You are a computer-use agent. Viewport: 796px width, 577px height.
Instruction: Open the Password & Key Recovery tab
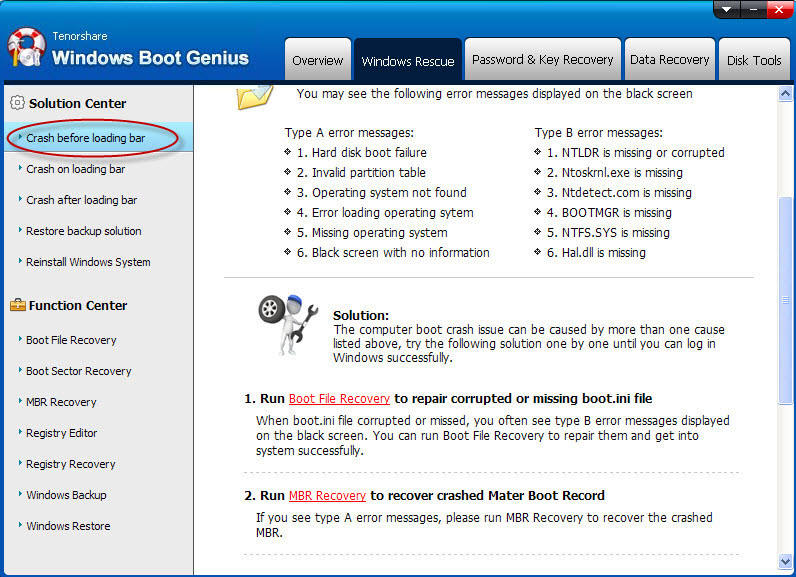[543, 59]
